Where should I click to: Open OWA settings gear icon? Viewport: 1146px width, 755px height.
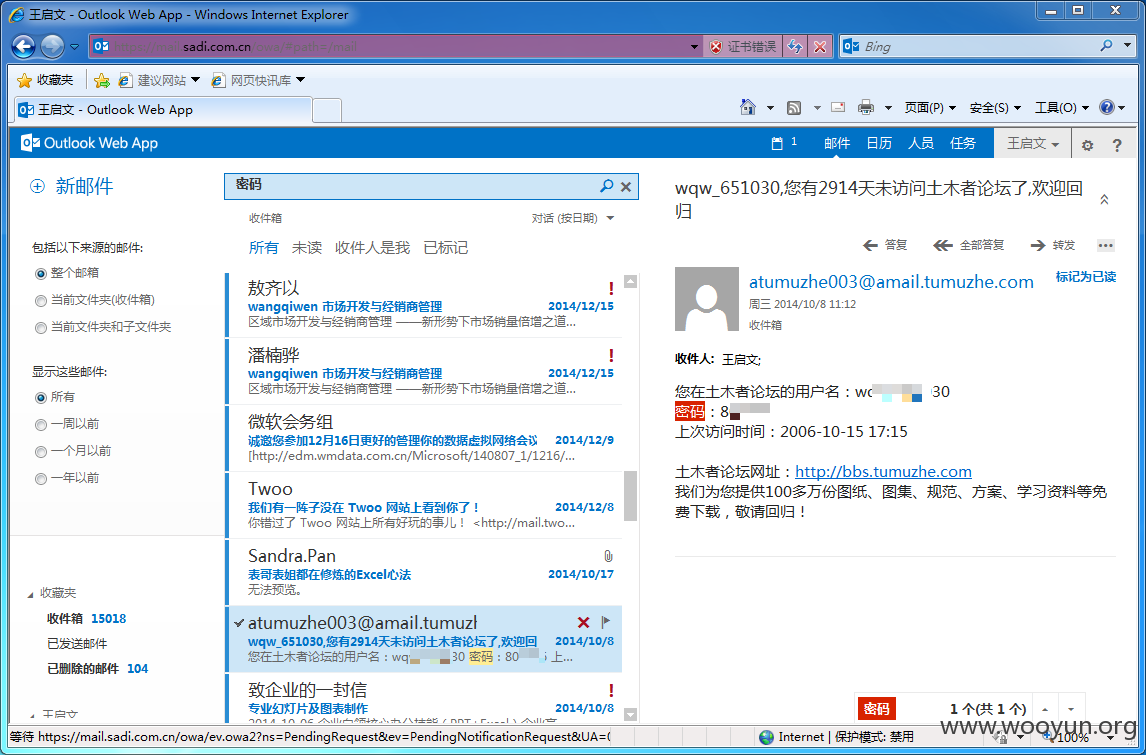pyautogui.click(x=1088, y=145)
